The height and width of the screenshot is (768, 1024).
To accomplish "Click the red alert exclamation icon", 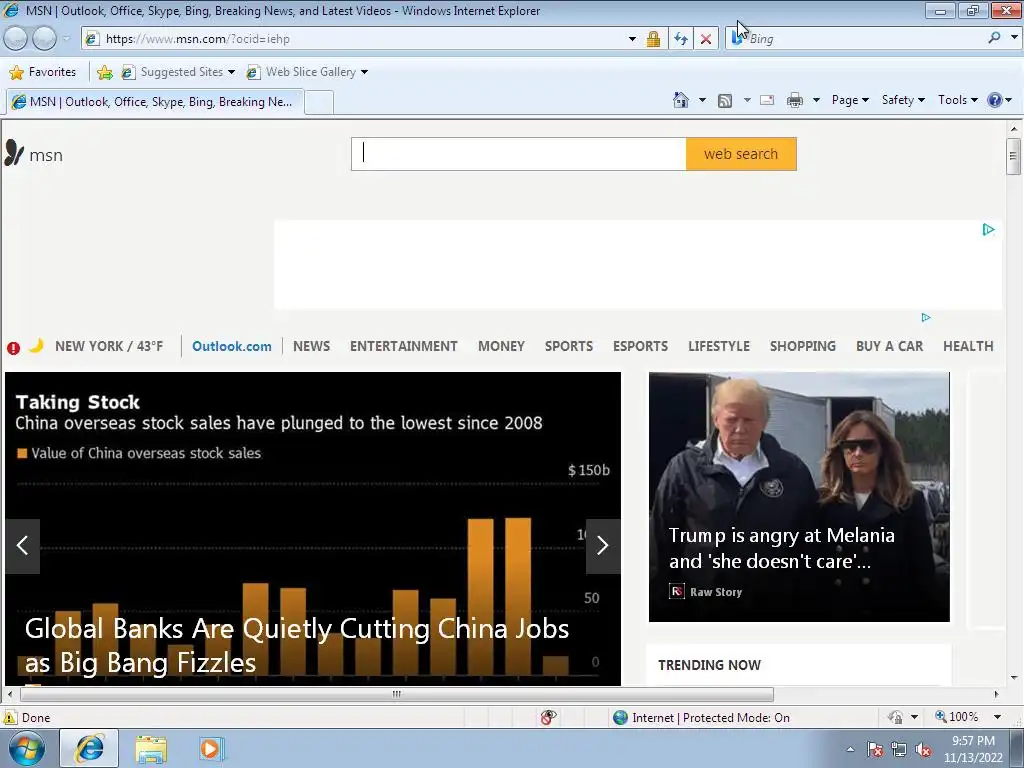I will 13,348.
